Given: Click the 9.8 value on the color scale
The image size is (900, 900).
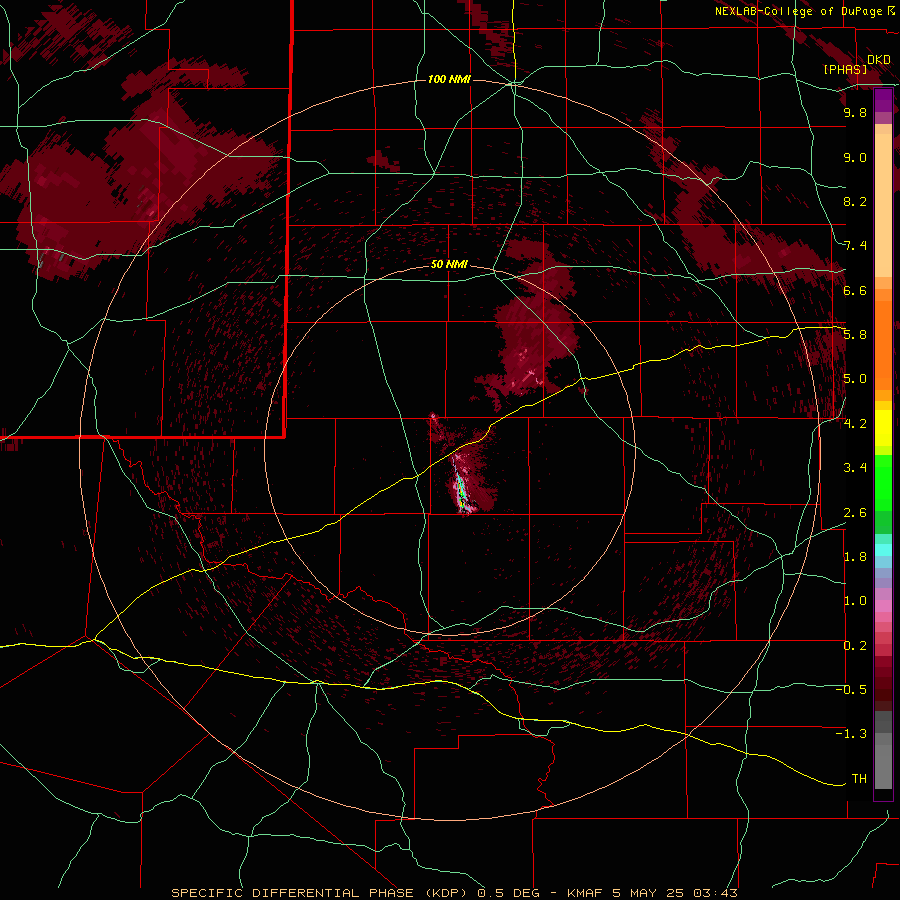Looking at the screenshot, I should (855, 112).
